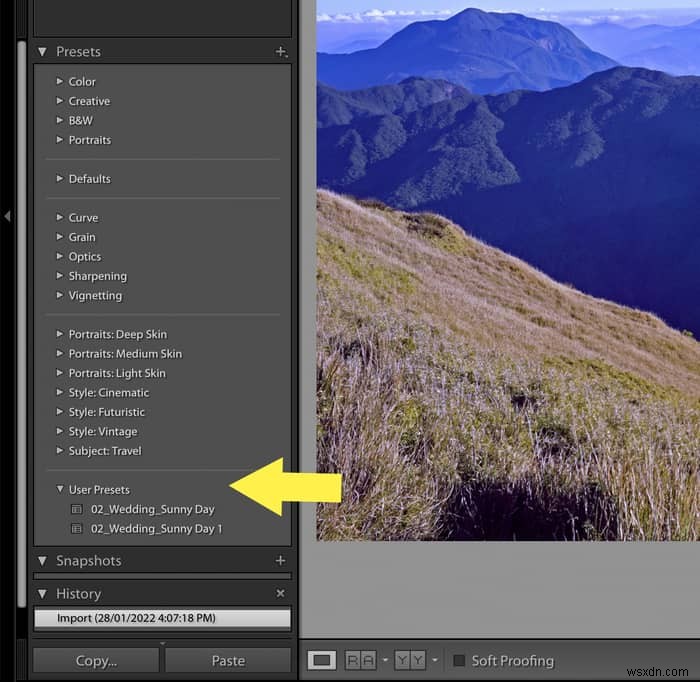Expand the Color preset group

(x=59, y=81)
